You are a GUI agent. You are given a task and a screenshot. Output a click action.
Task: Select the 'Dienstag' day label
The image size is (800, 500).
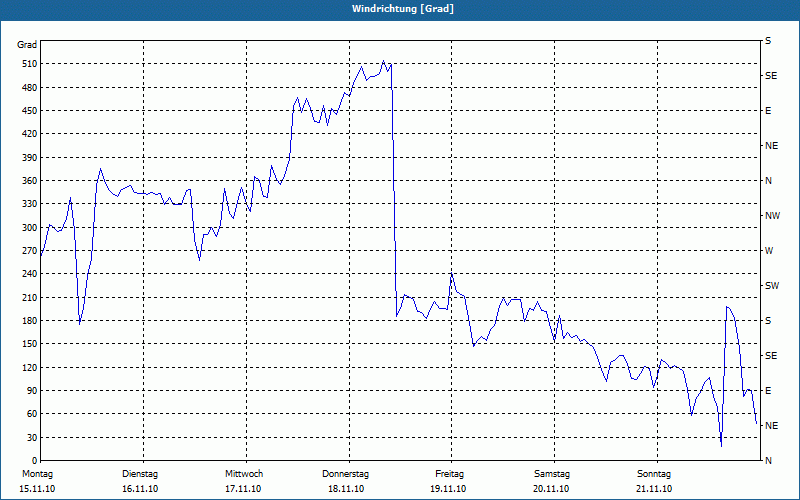(x=140, y=474)
